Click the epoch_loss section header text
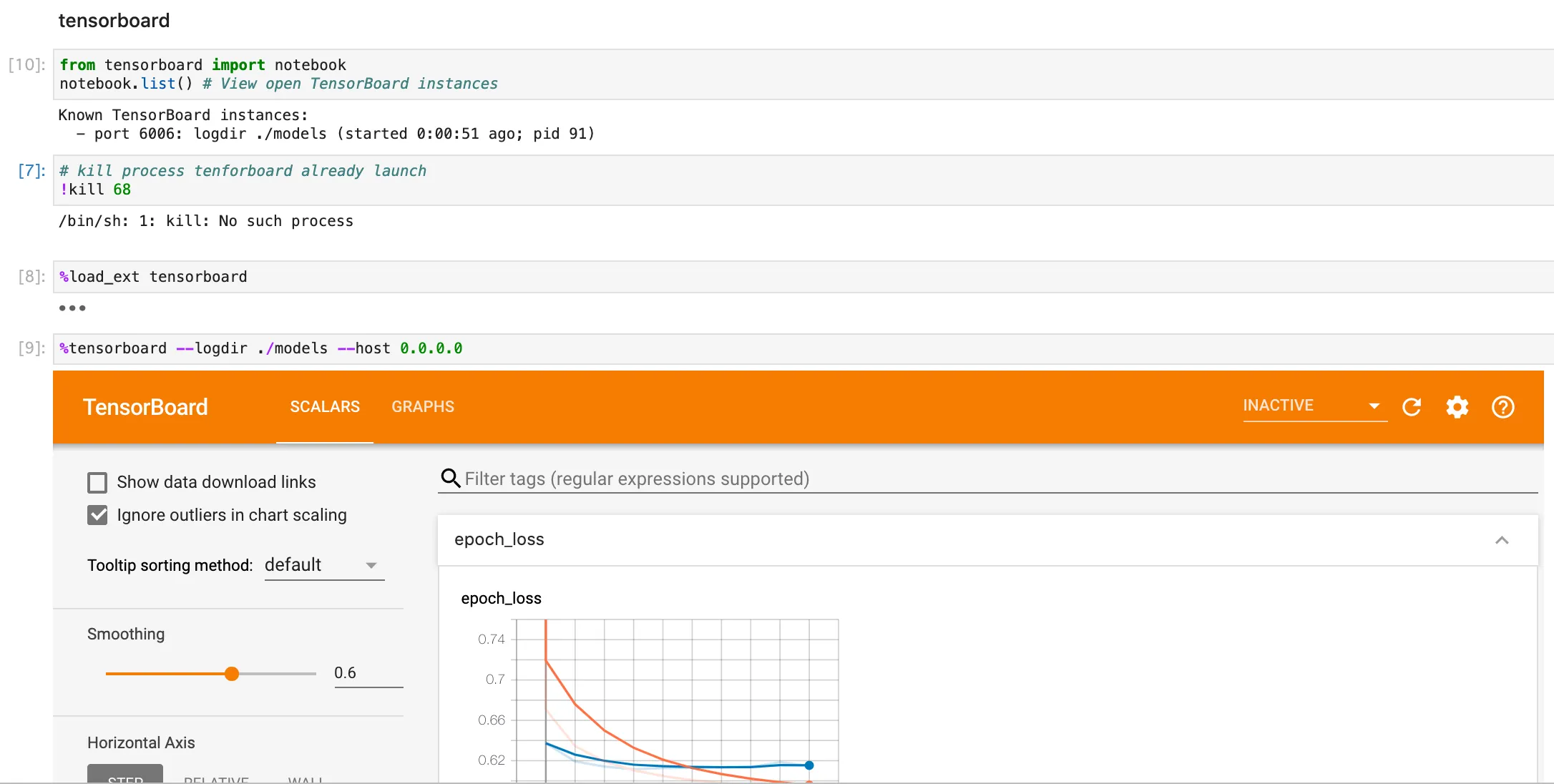1554x784 pixels. (499, 539)
